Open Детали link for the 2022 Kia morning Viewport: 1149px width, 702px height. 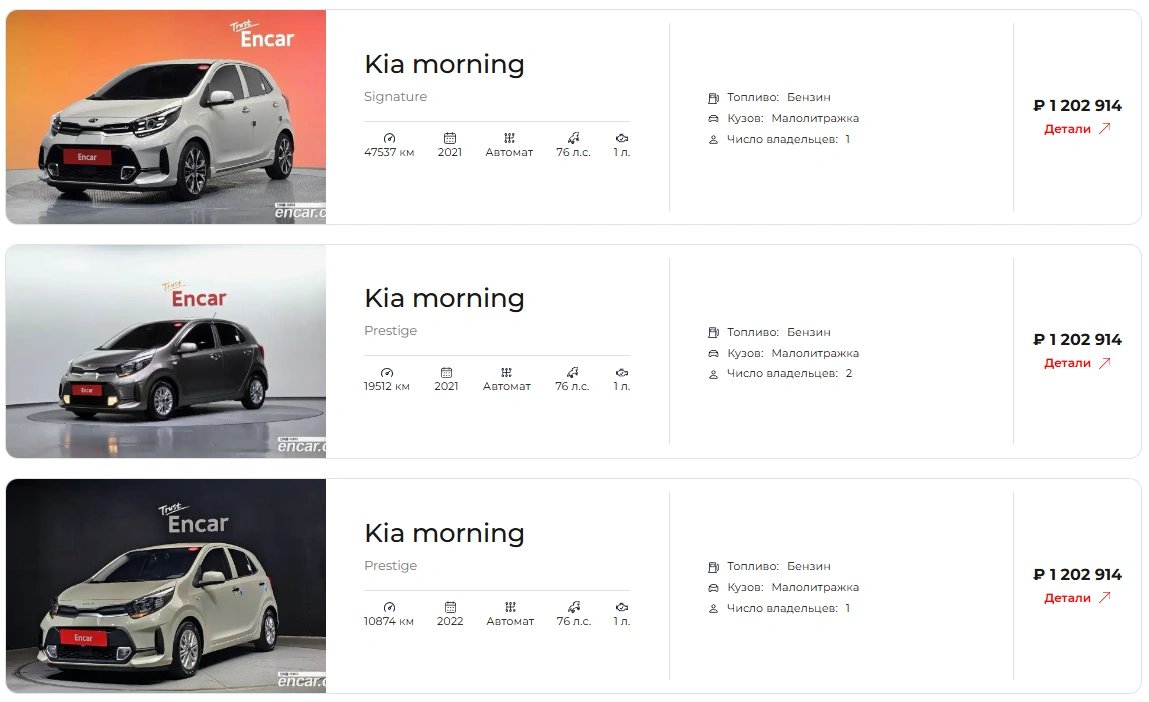coord(1068,598)
